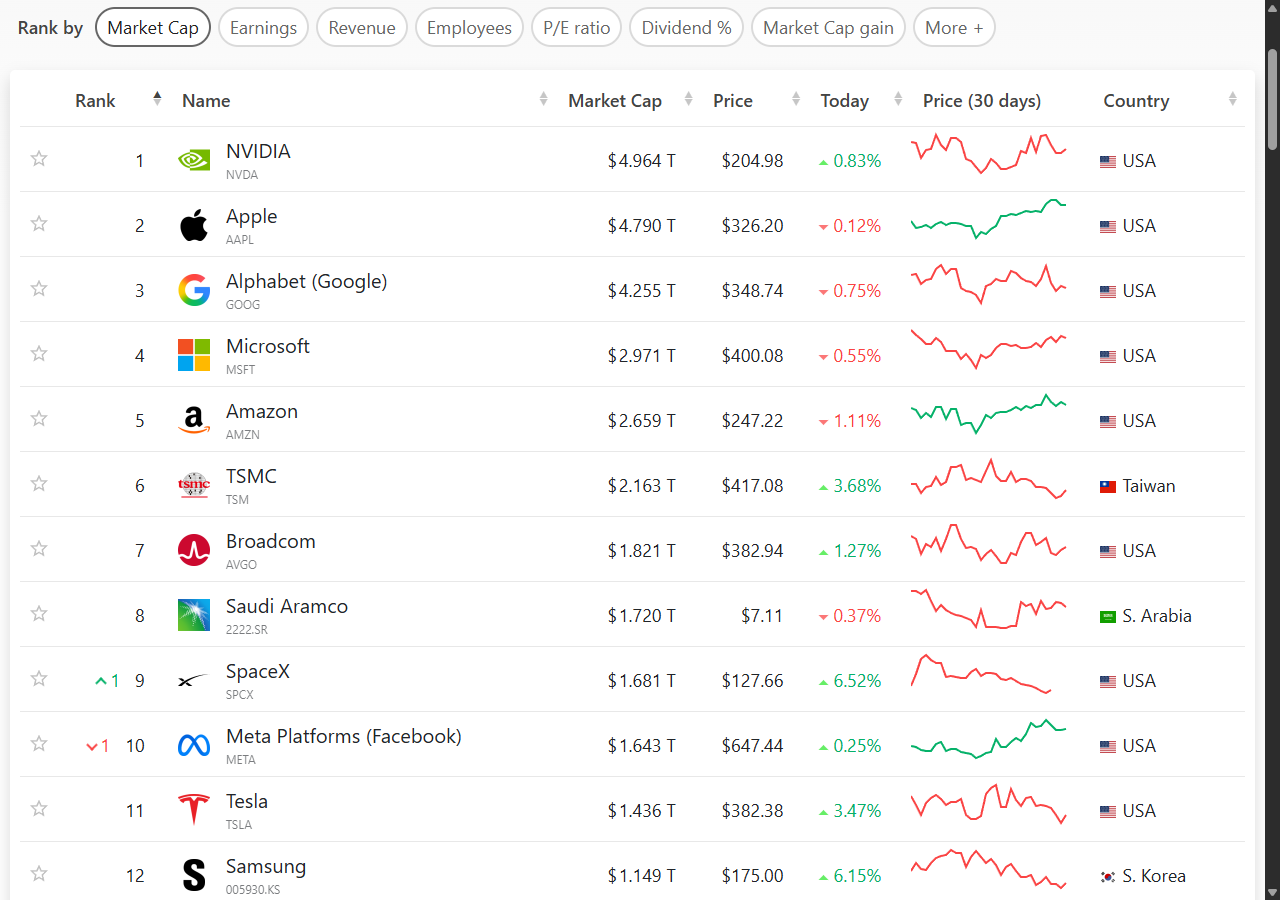Click the USA flag in NVIDIA row
Image resolution: width=1280 pixels, height=900 pixels.
pos(1108,161)
